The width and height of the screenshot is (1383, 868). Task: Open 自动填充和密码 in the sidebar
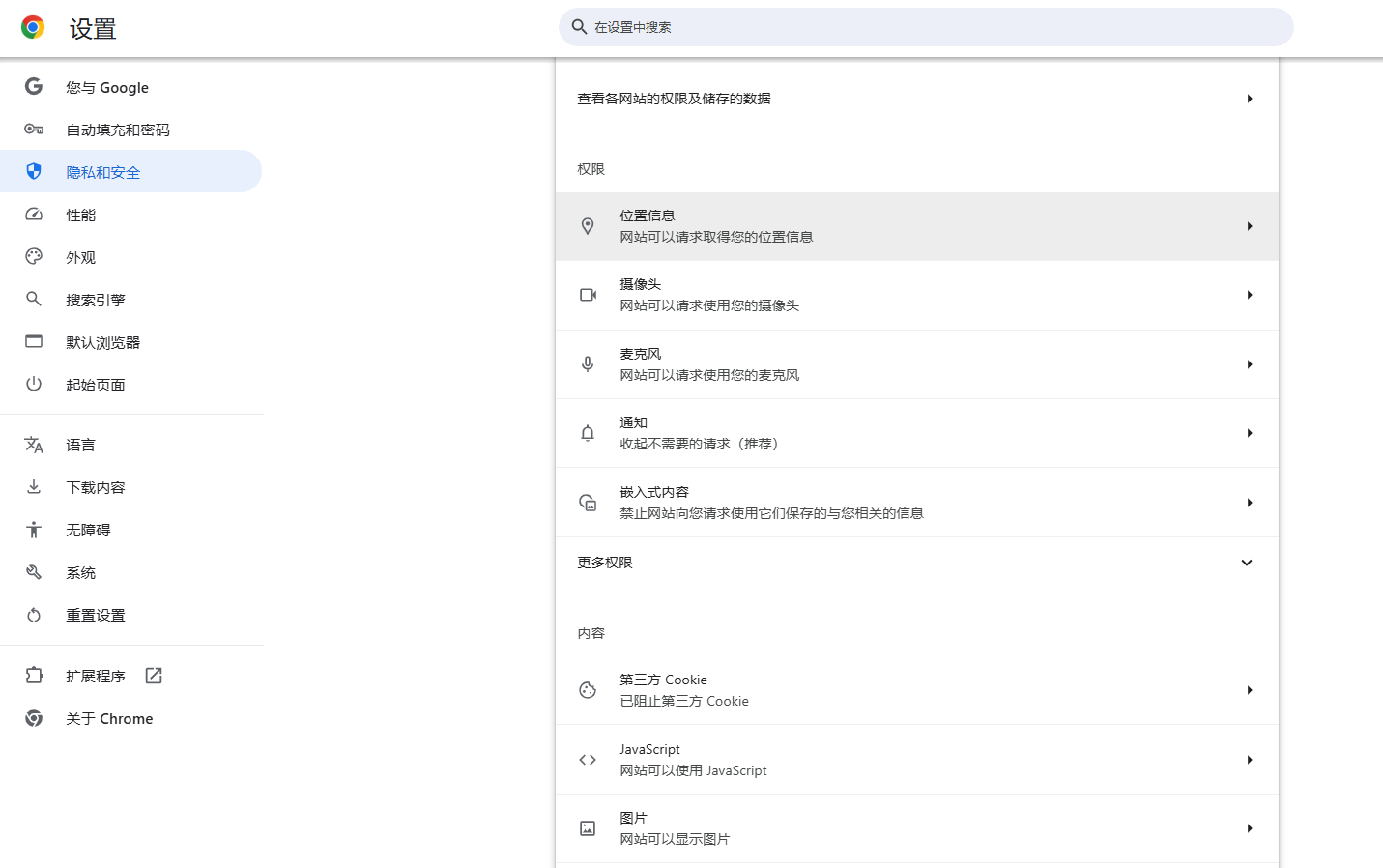coord(130,130)
